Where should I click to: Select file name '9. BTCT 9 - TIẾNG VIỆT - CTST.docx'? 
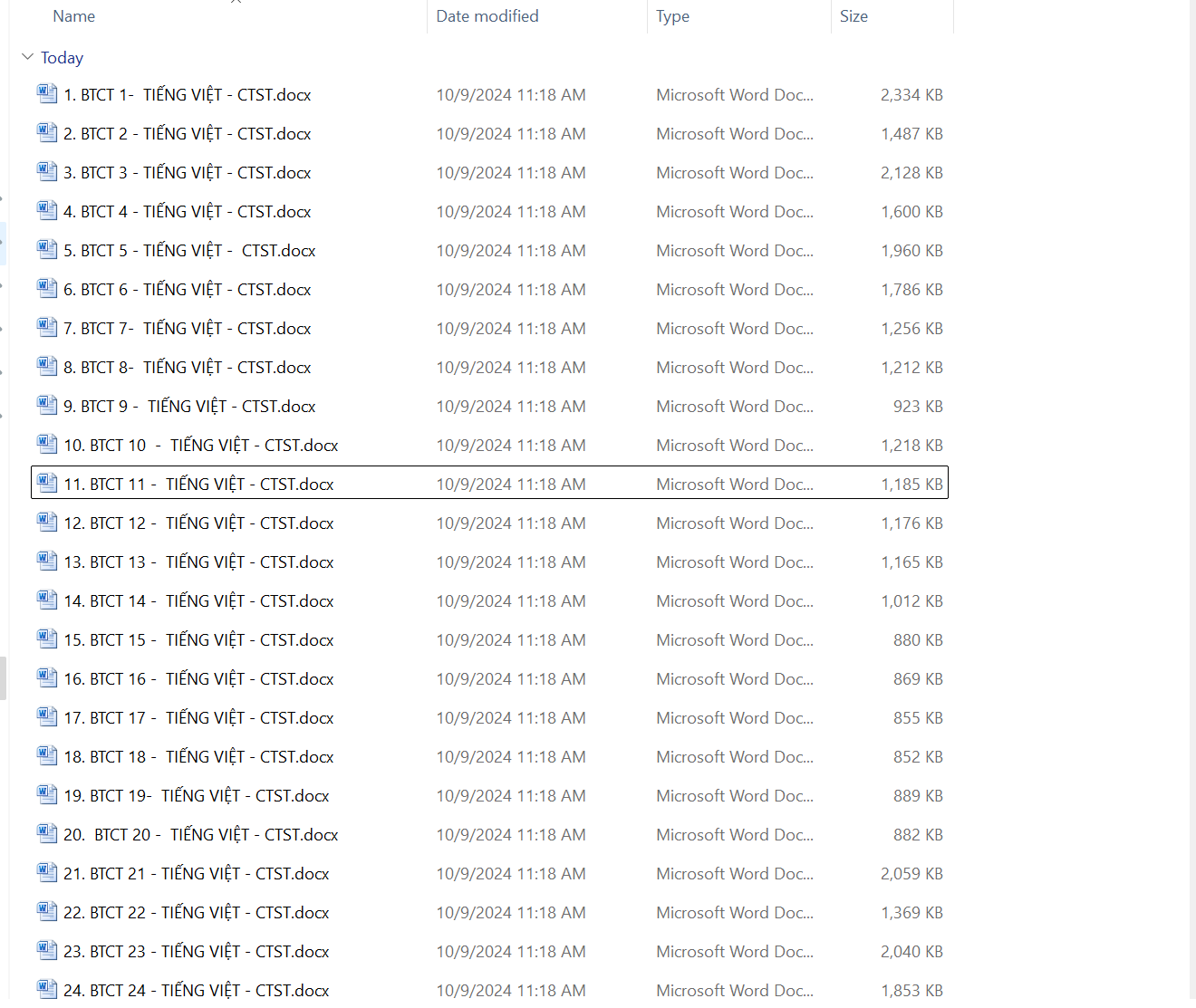click(189, 407)
